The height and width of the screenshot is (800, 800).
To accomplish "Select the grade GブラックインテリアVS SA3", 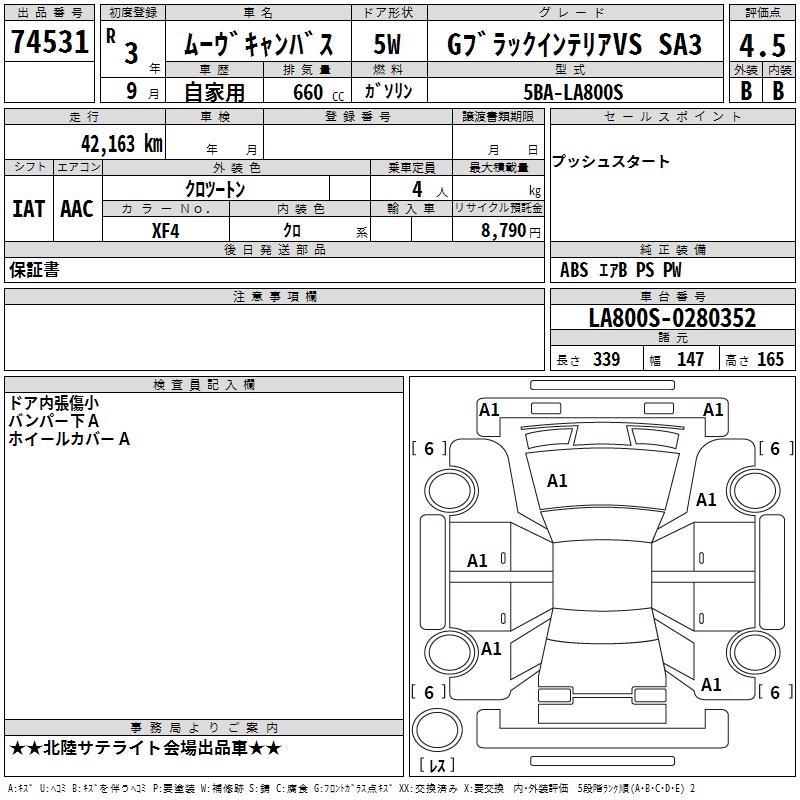I will click(574, 44).
